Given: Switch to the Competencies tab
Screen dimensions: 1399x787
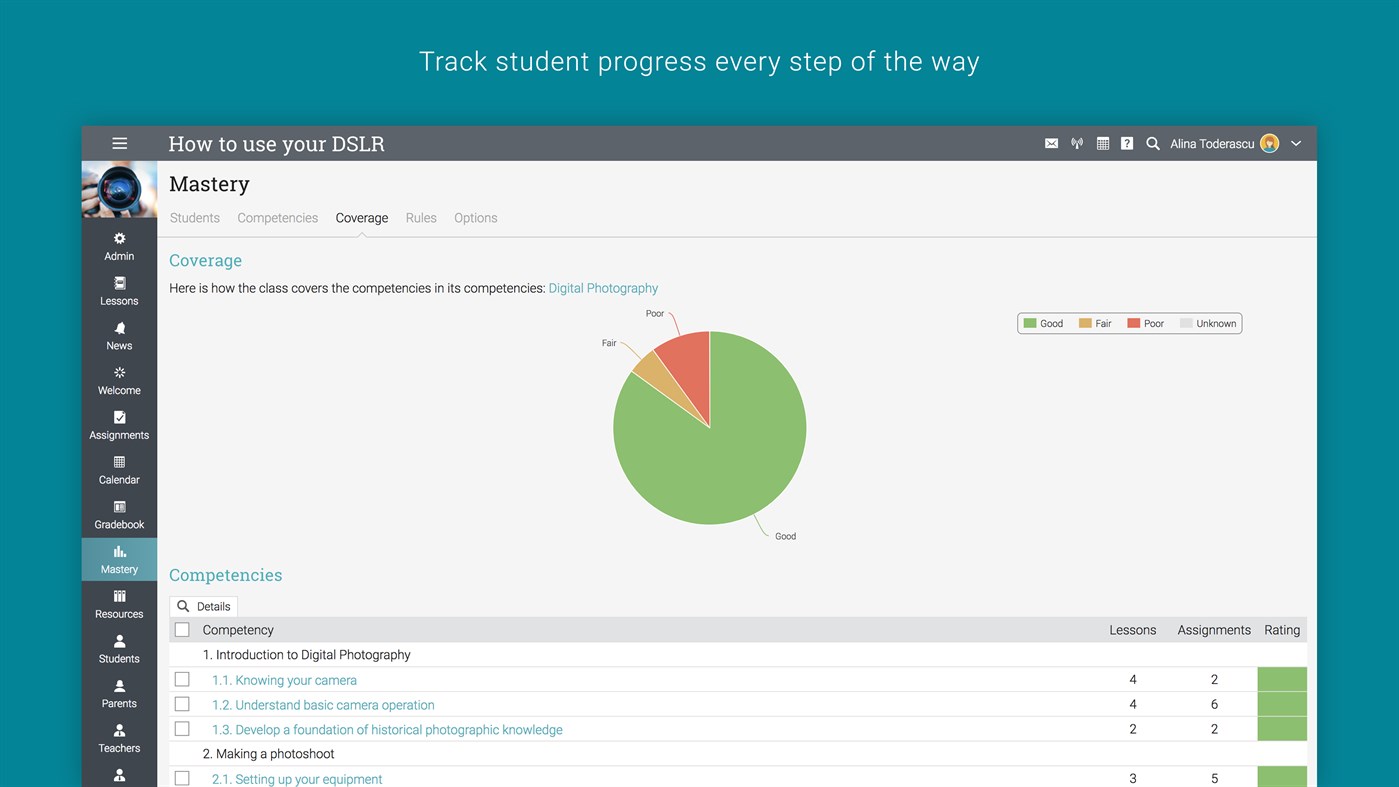Looking at the screenshot, I should click(x=278, y=218).
